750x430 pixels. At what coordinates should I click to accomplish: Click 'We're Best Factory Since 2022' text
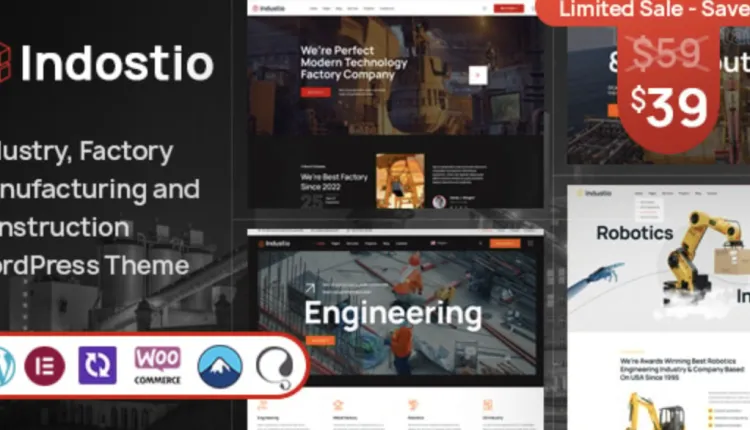pyautogui.click(x=334, y=182)
